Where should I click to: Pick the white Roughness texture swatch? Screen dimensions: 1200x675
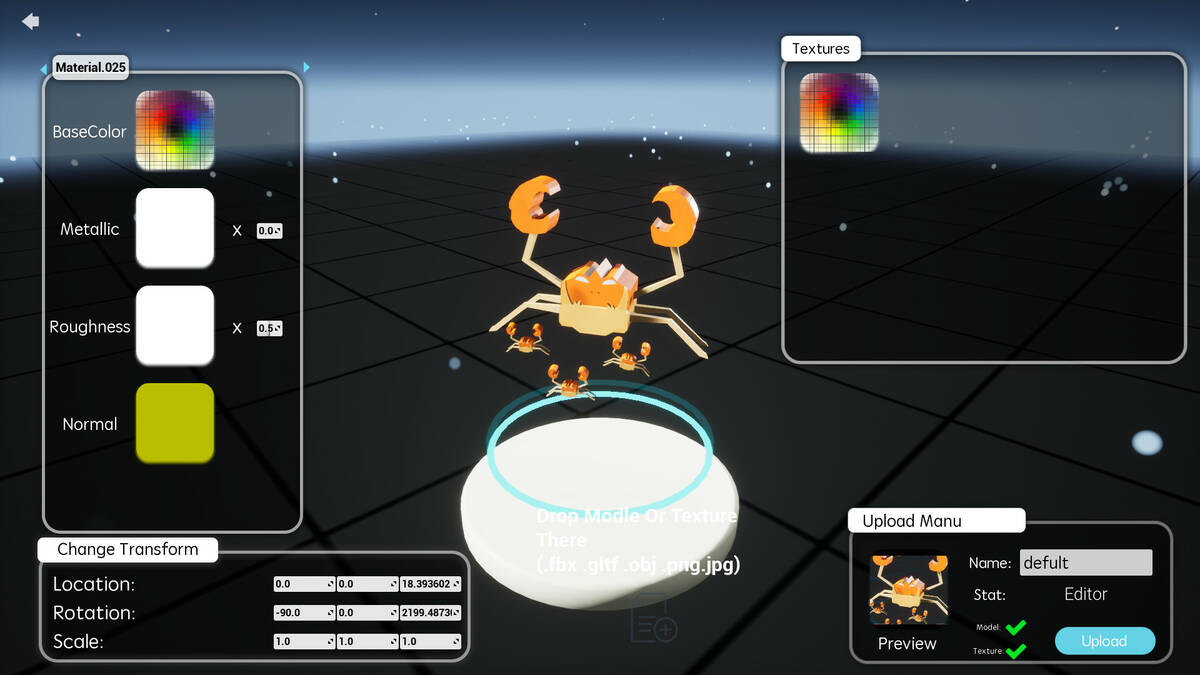pyautogui.click(x=175, y=325)
